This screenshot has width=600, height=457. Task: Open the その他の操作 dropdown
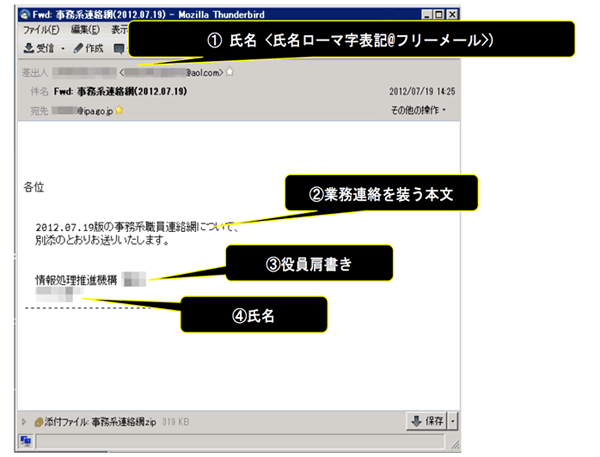(x=418, y=110)
